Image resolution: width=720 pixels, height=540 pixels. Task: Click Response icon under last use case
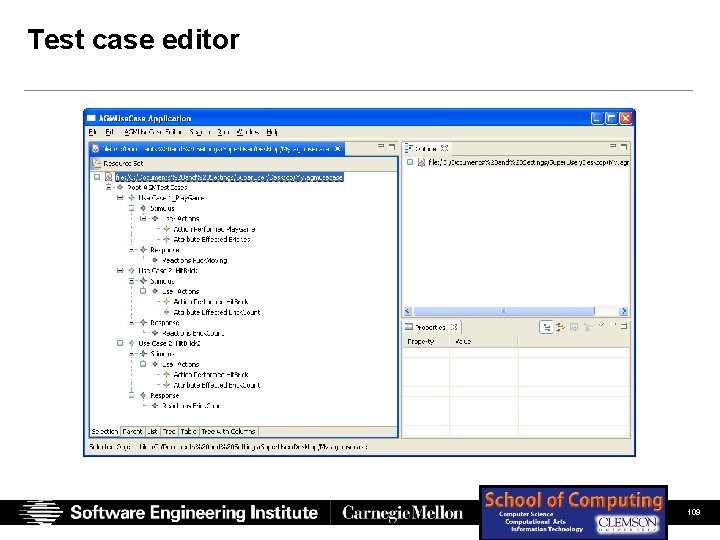[x=143, y=395]
